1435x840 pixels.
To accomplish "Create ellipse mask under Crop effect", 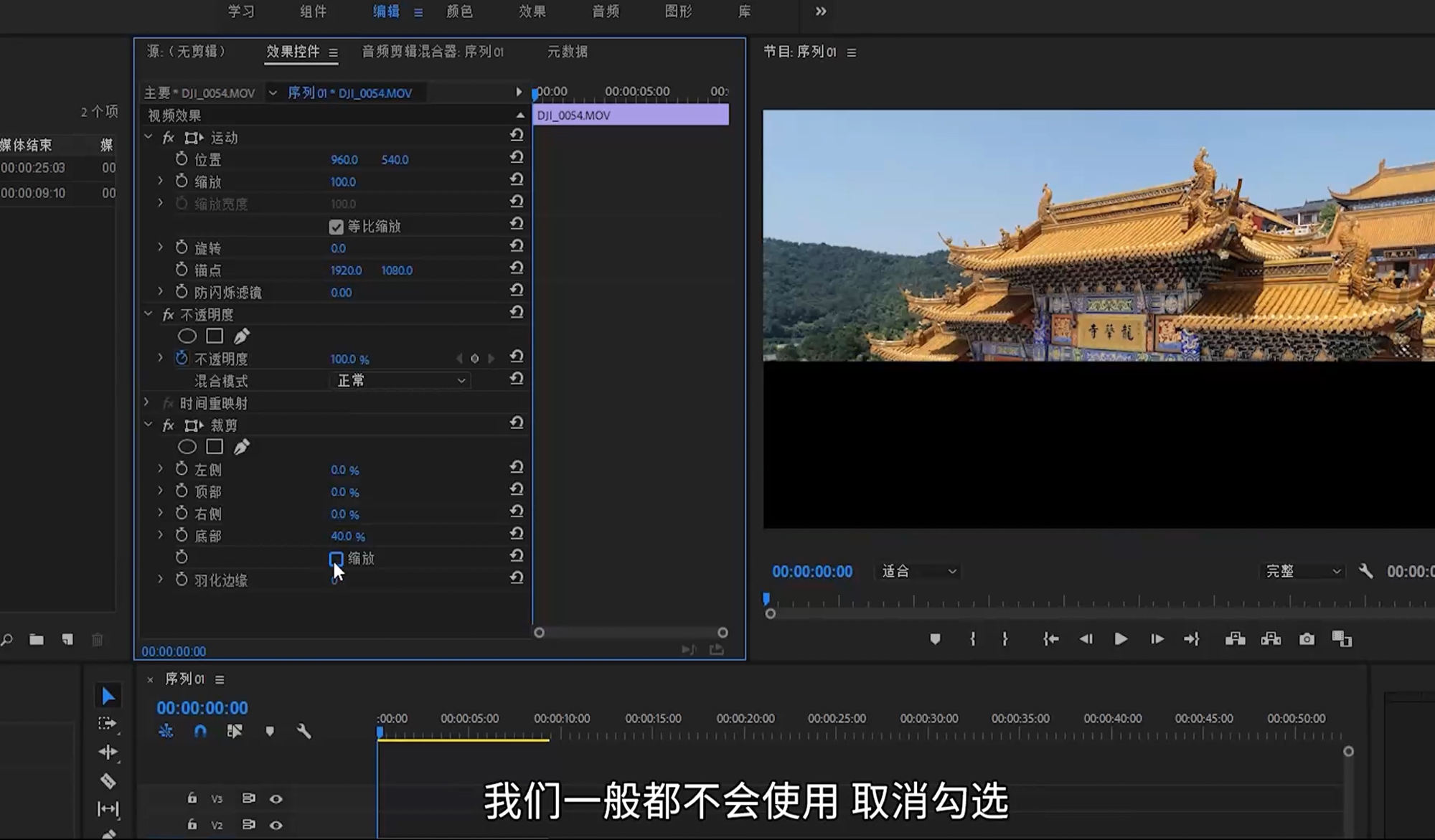I will [187, 447].
